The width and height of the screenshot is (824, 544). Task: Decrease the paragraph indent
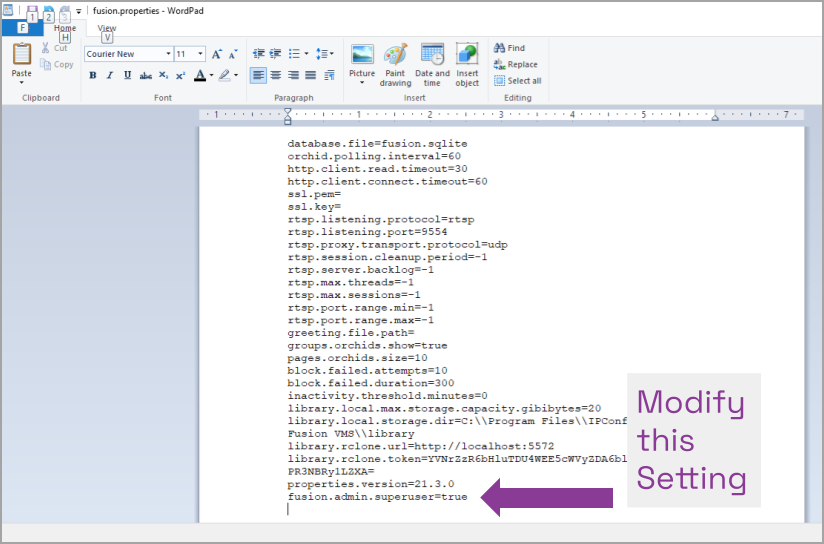[x=259, y=54]
